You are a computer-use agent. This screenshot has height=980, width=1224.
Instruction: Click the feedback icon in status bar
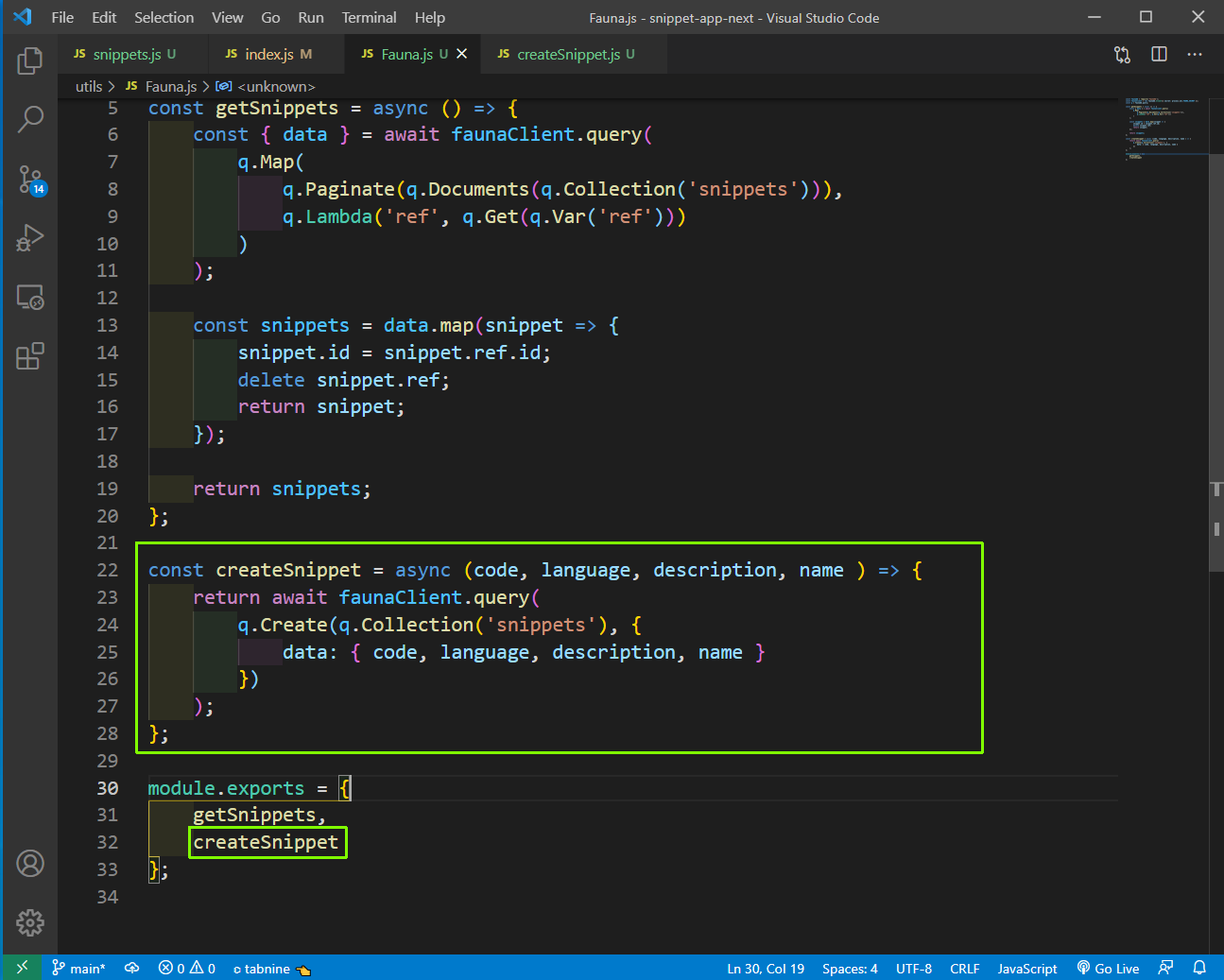(1166, 968)
